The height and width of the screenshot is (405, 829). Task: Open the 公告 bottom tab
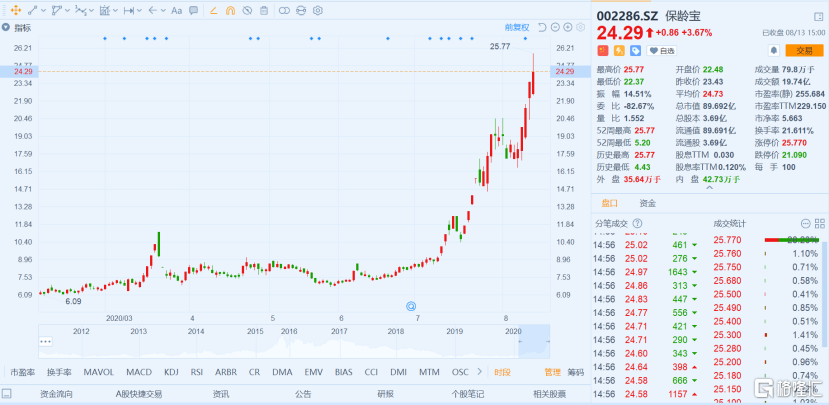coord(303,394)
